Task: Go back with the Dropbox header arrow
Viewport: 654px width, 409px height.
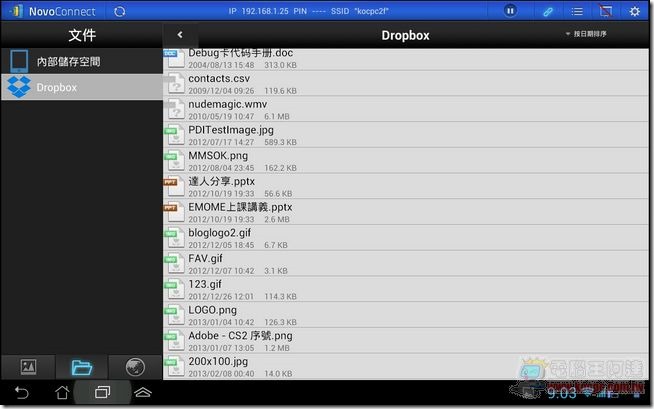Action: pos(180,35)
